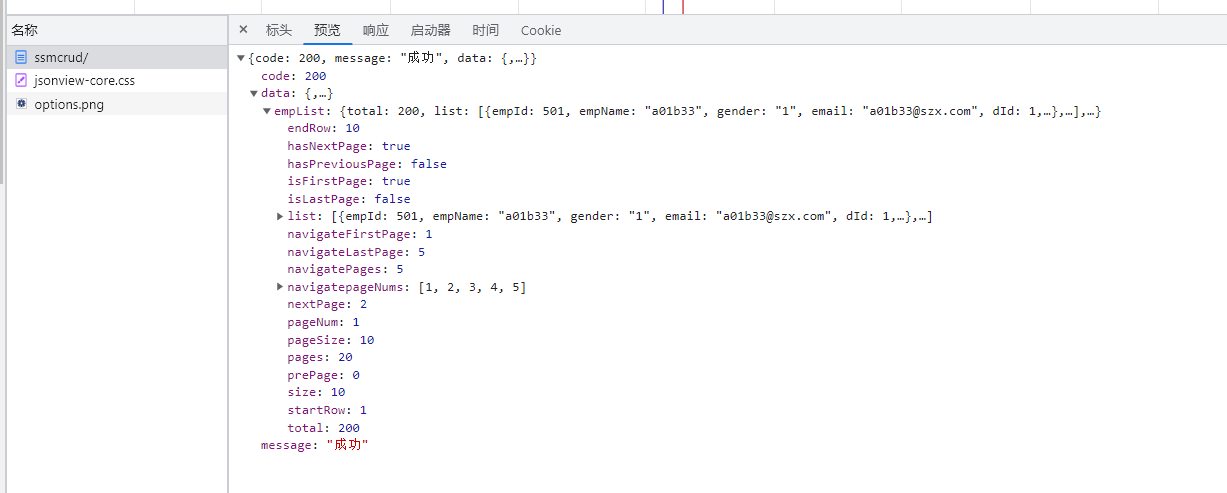Screen dimensions: 1227x493
Task: Click the total: 200 line
Action: (x=323, y=428)
